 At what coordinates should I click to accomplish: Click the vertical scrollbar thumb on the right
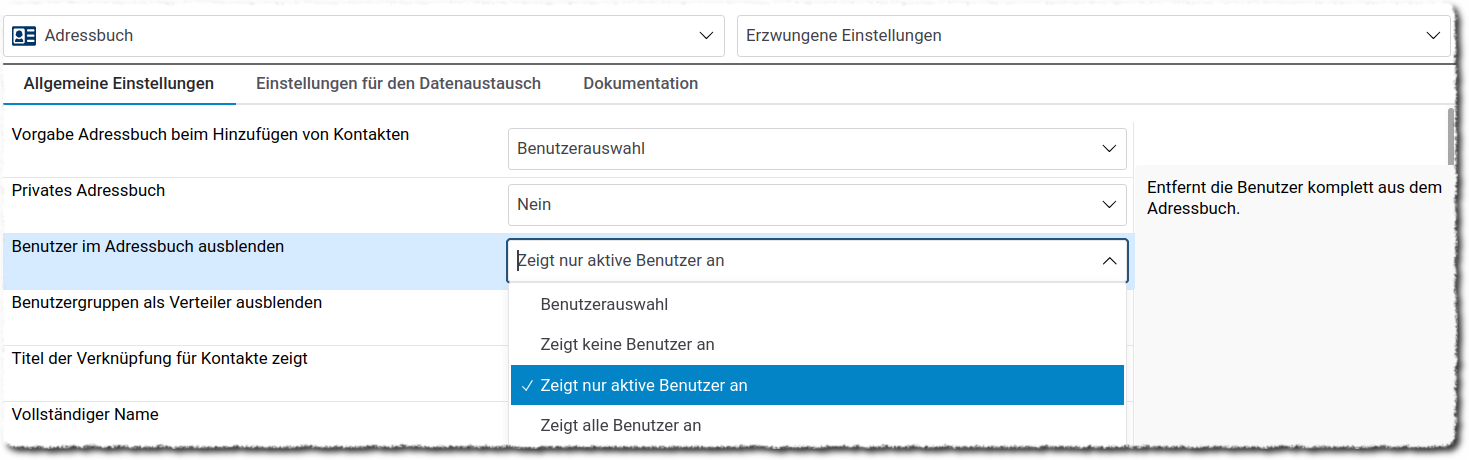tap(1451, 136)
